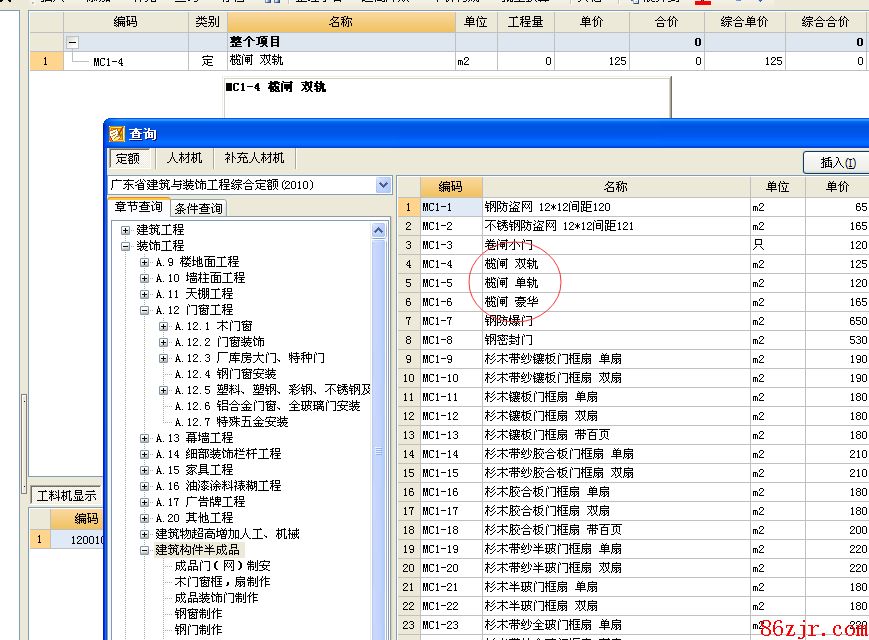The image size is (869, 640).
Task: Click scroll-up arrow in chapter tree
Action: click(x=379, y=230)
